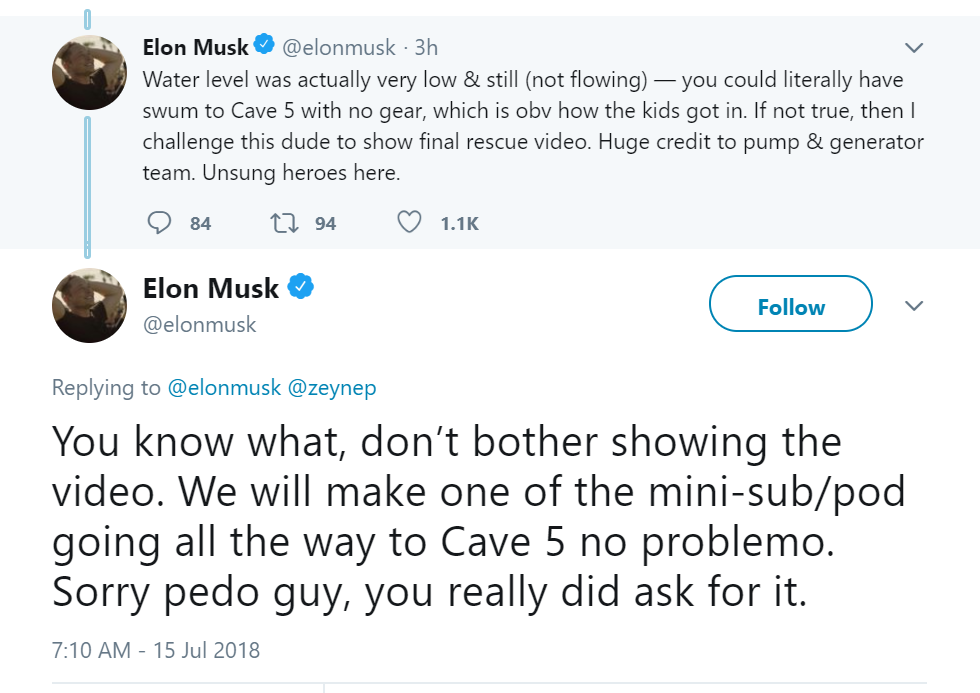This screenshot has width=980, height=693.
Task: Click the main tweet text about mini-sub/pod
Action: point(478,517)
